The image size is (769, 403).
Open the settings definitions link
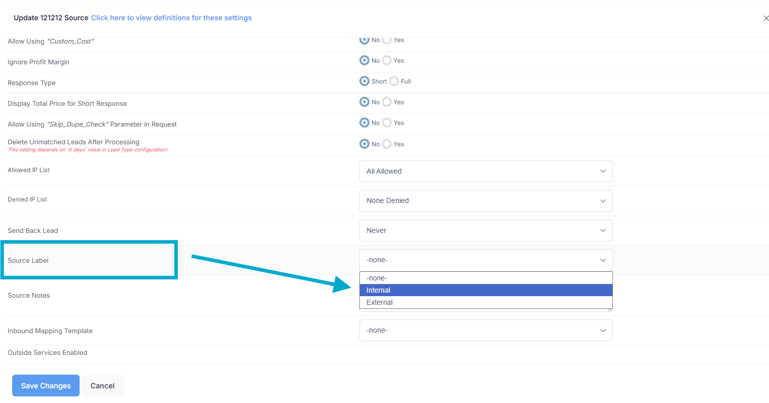click(171, 18)
